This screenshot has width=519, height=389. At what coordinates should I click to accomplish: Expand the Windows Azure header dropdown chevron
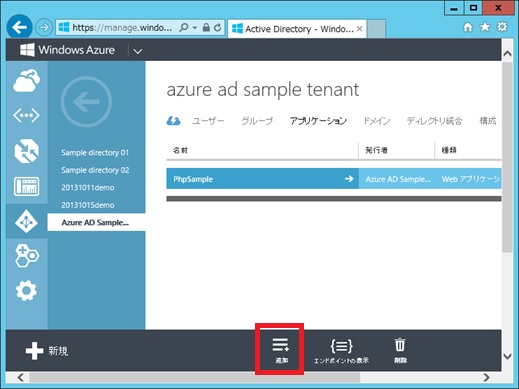(138, 51)
